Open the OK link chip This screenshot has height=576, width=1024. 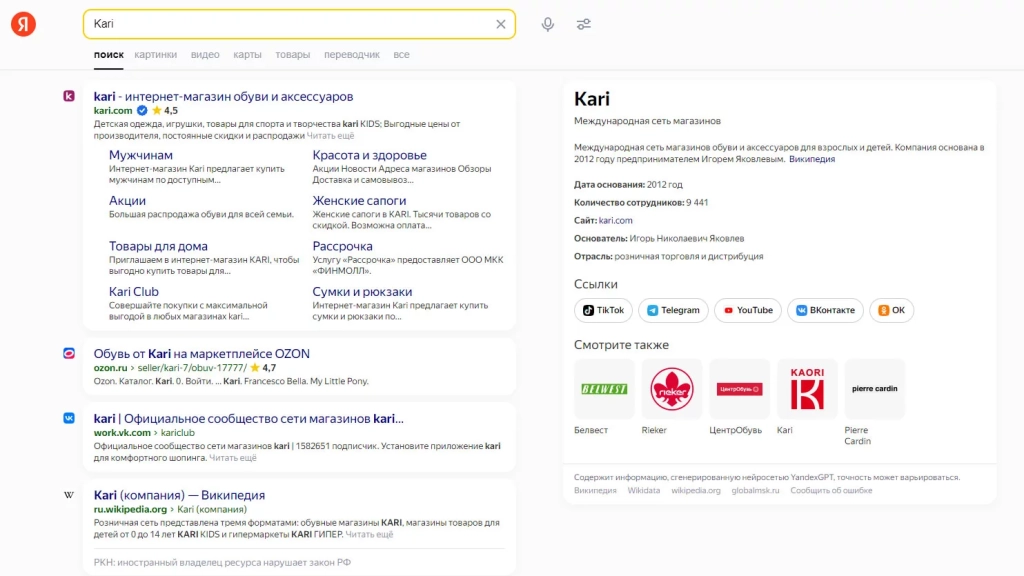tap(891, 310)
